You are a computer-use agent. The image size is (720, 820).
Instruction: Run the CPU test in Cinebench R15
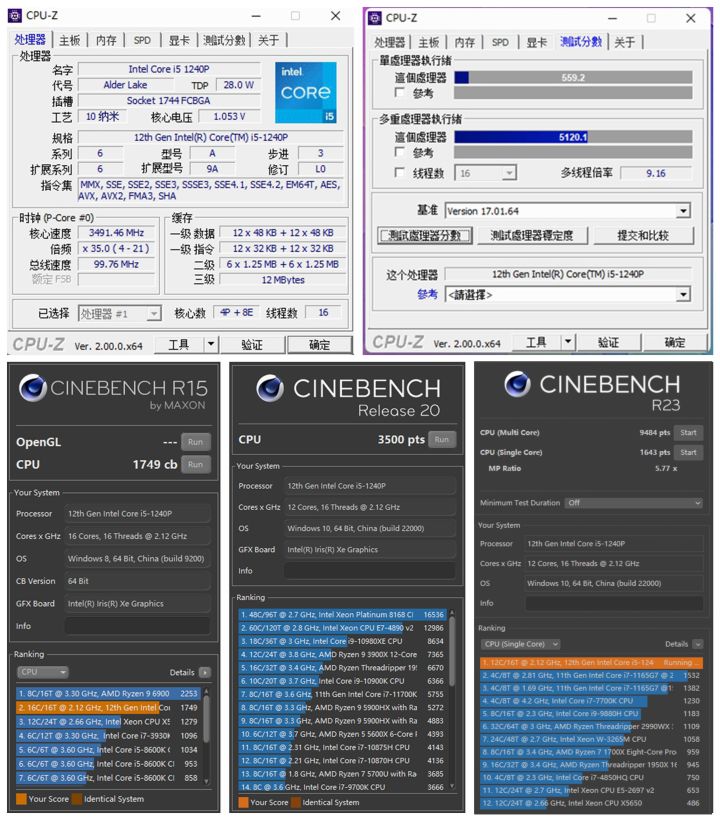196,464
